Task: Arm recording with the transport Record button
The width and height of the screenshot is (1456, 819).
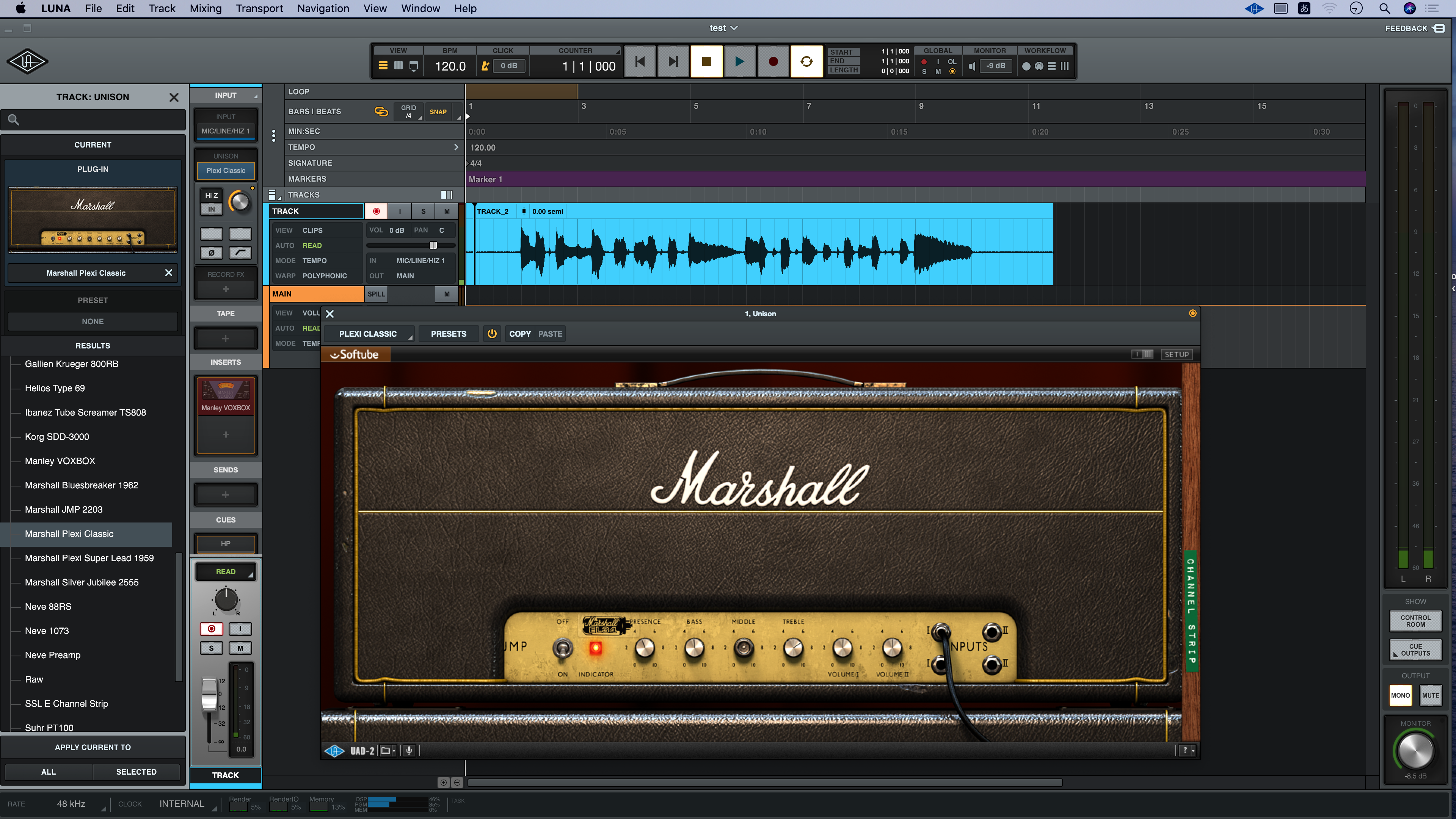Action: [x=773, y=61]
